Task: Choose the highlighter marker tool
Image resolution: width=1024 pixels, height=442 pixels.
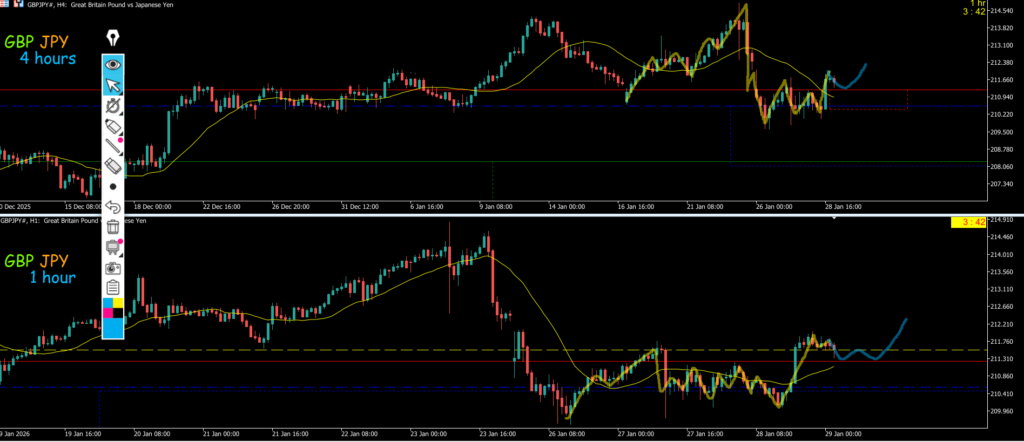Action: [113, 126]
